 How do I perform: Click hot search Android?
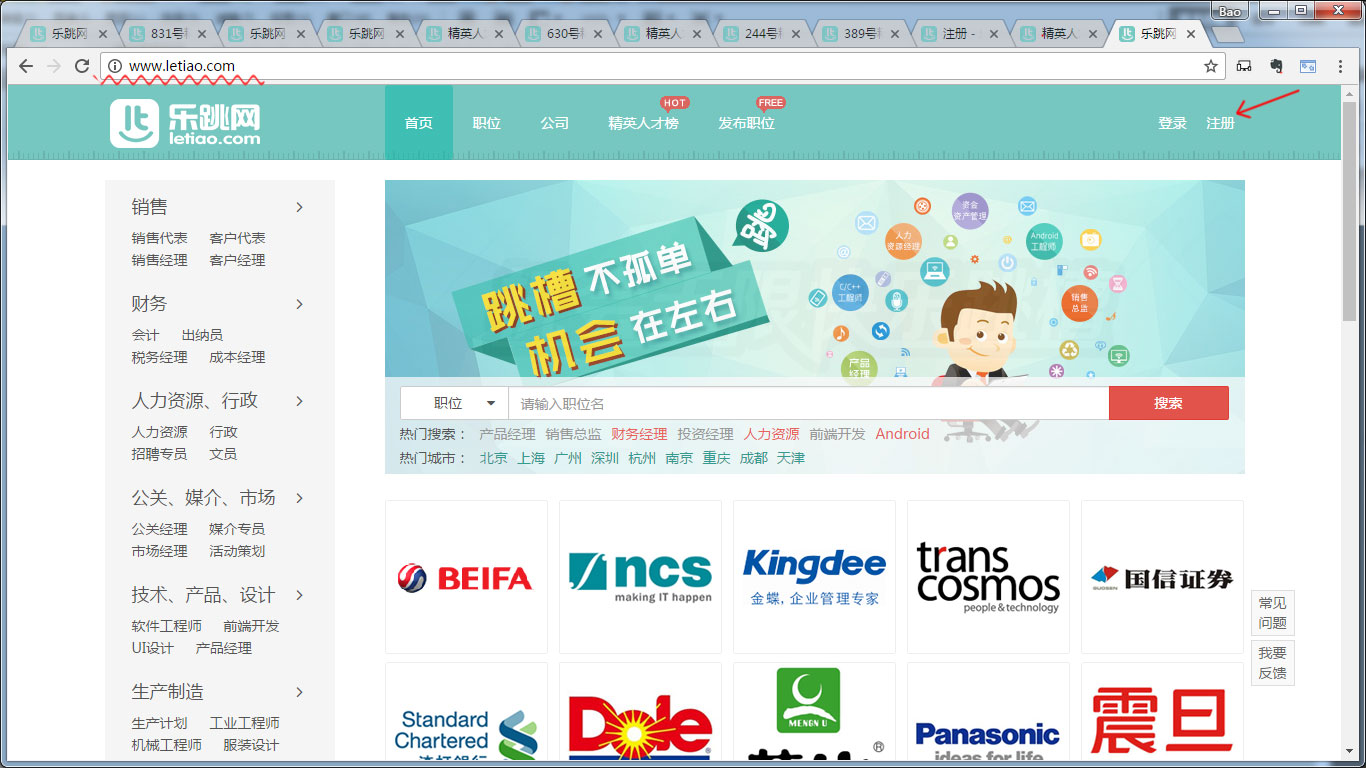tap(903, 434)
